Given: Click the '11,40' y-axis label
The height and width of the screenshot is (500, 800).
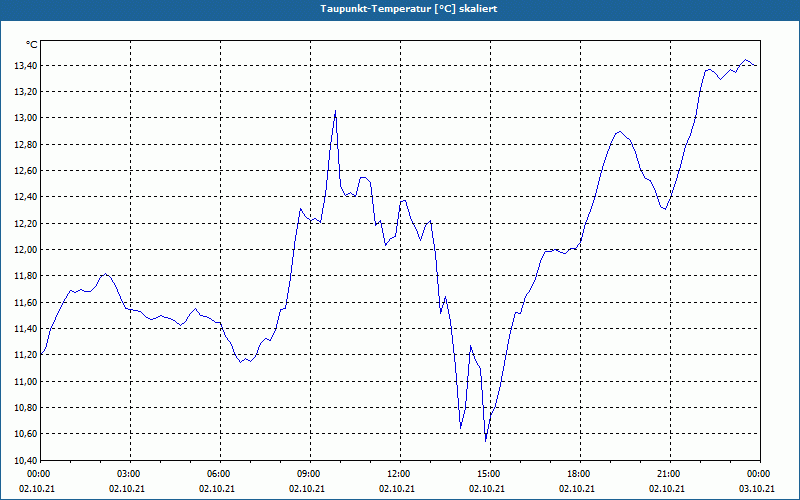Looking at the screenshot, I should click(x=26, y=329).
